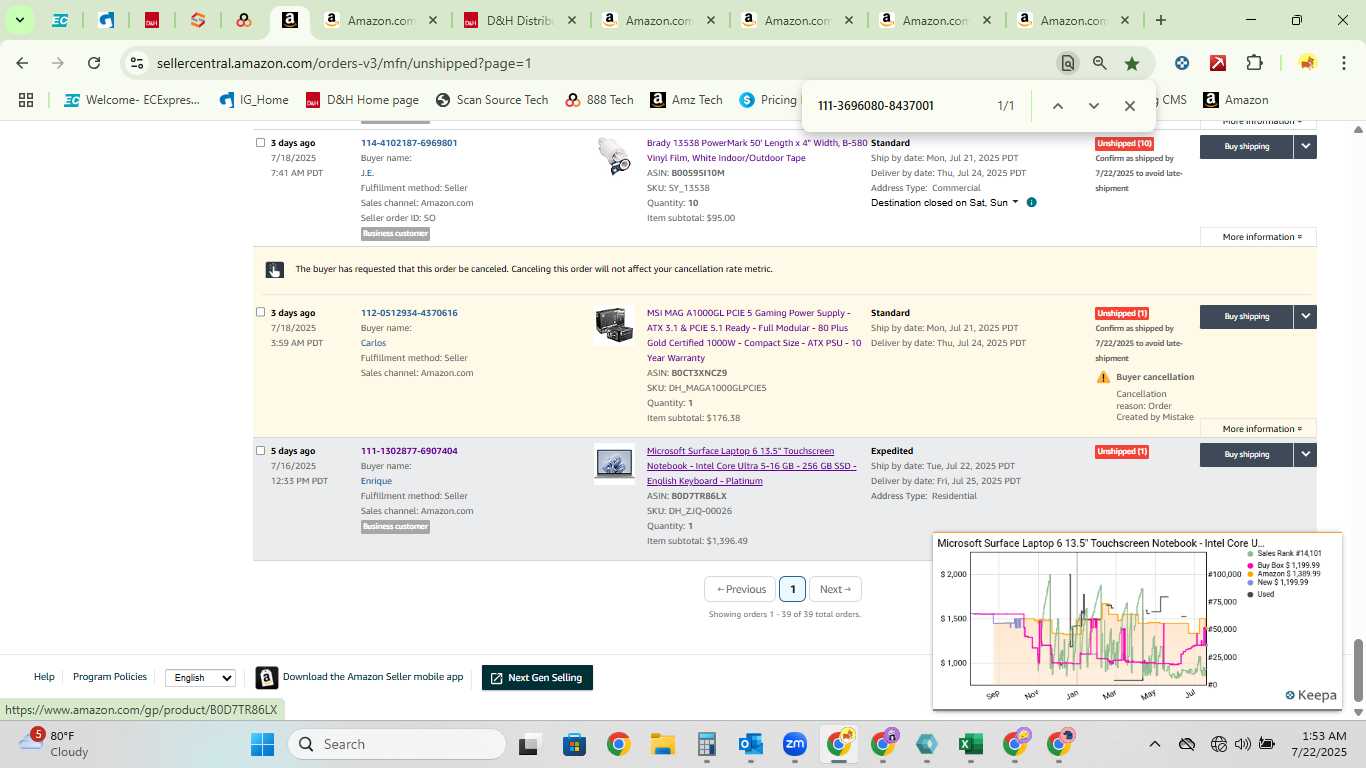Open the bookmarks apps grid icon
Viewport: 1366px width, 768px height.
click(x=26, y=100)
